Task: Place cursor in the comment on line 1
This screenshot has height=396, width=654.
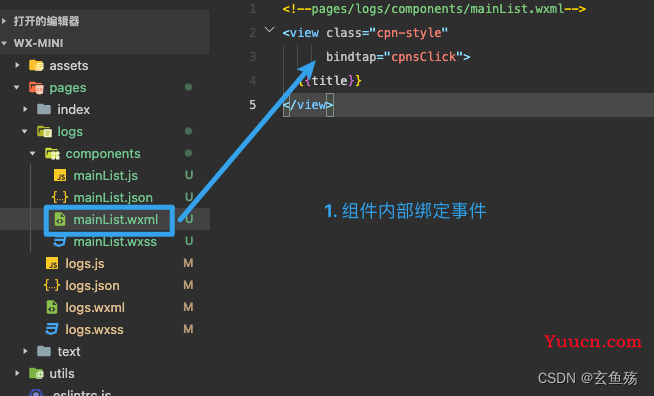Action: coord(434,9)
